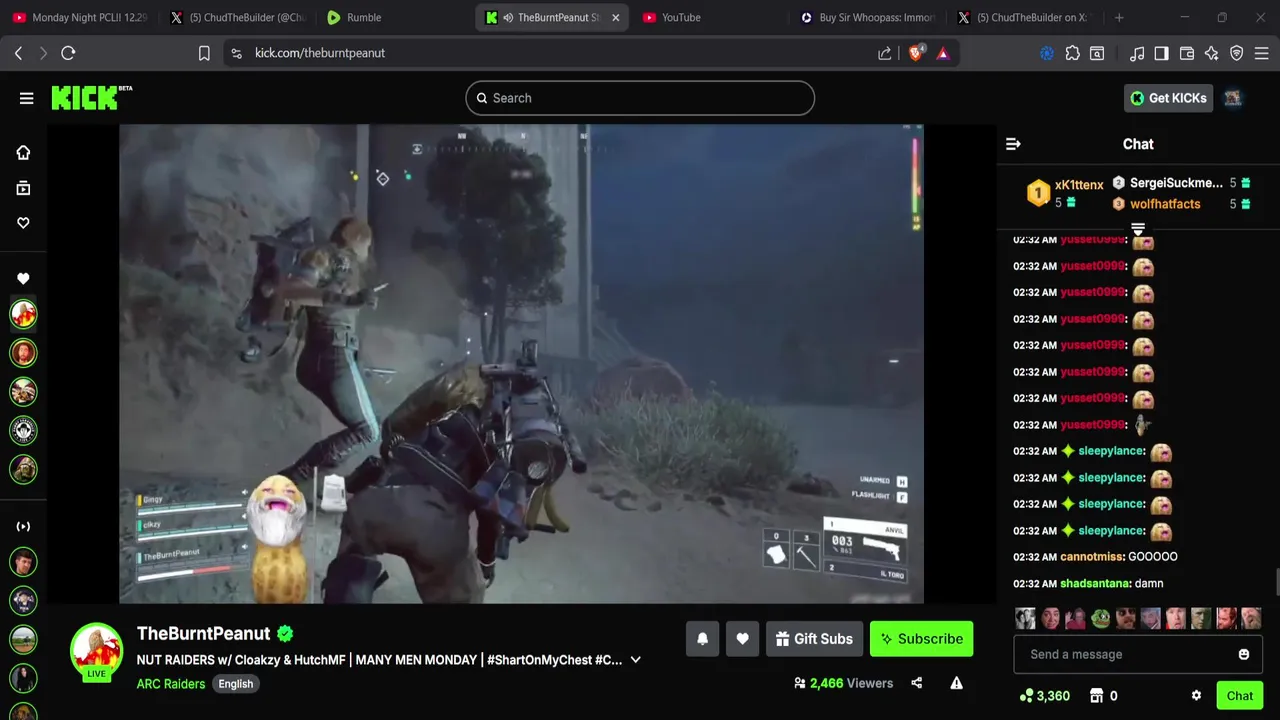Image resolution: width=1280 pixels, height=720 pixels.
Task: Click TheBurntPeanut live avatar
Action: tap(96, 651)
